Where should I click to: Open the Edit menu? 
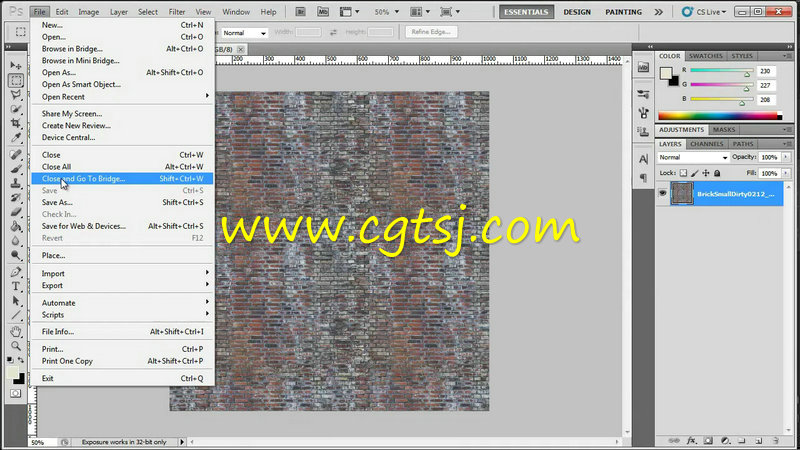tap(62, 12)
